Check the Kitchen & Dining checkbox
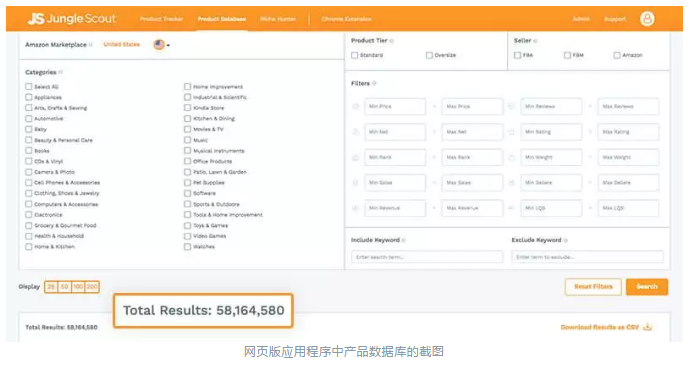Viewport: 690px width, 366px height. [187, 119]
